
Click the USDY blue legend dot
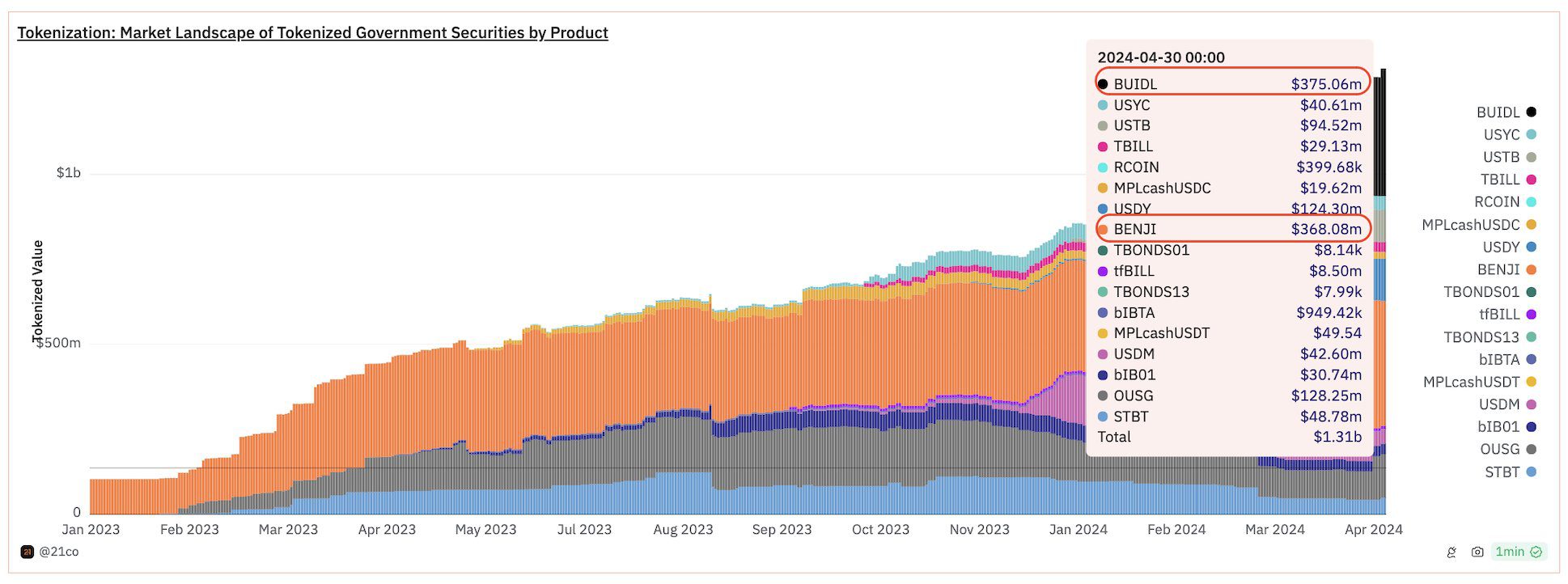click(x=1531, y=247)
